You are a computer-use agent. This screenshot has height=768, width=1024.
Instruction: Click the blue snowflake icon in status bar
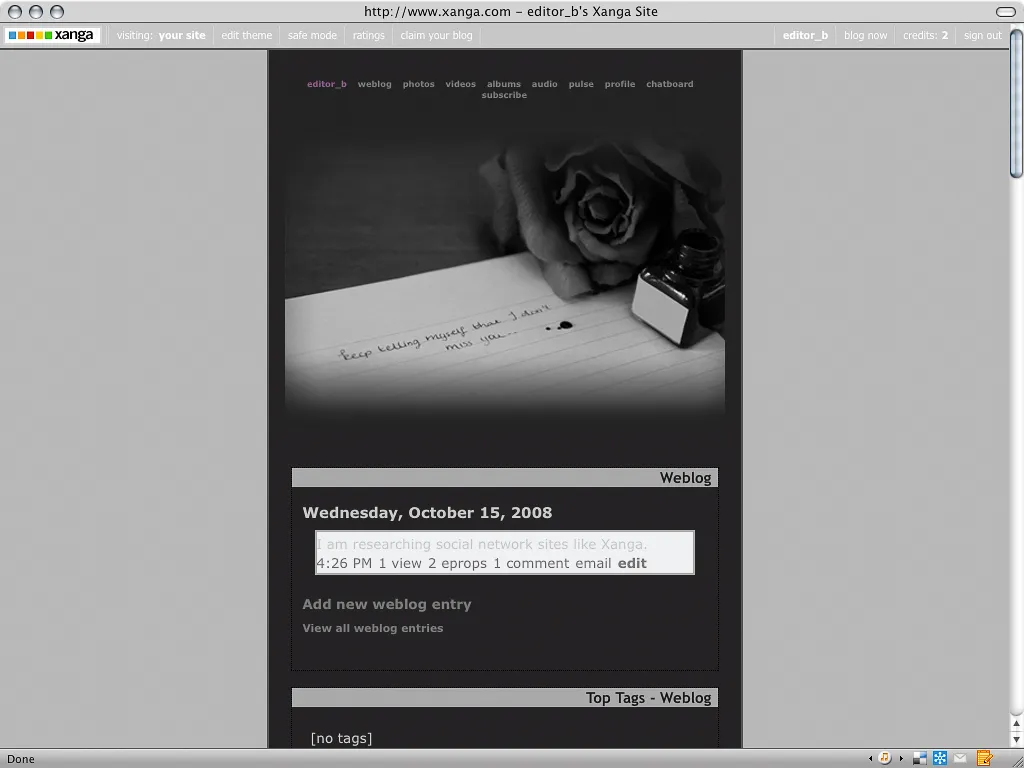[x=940, y=759]
